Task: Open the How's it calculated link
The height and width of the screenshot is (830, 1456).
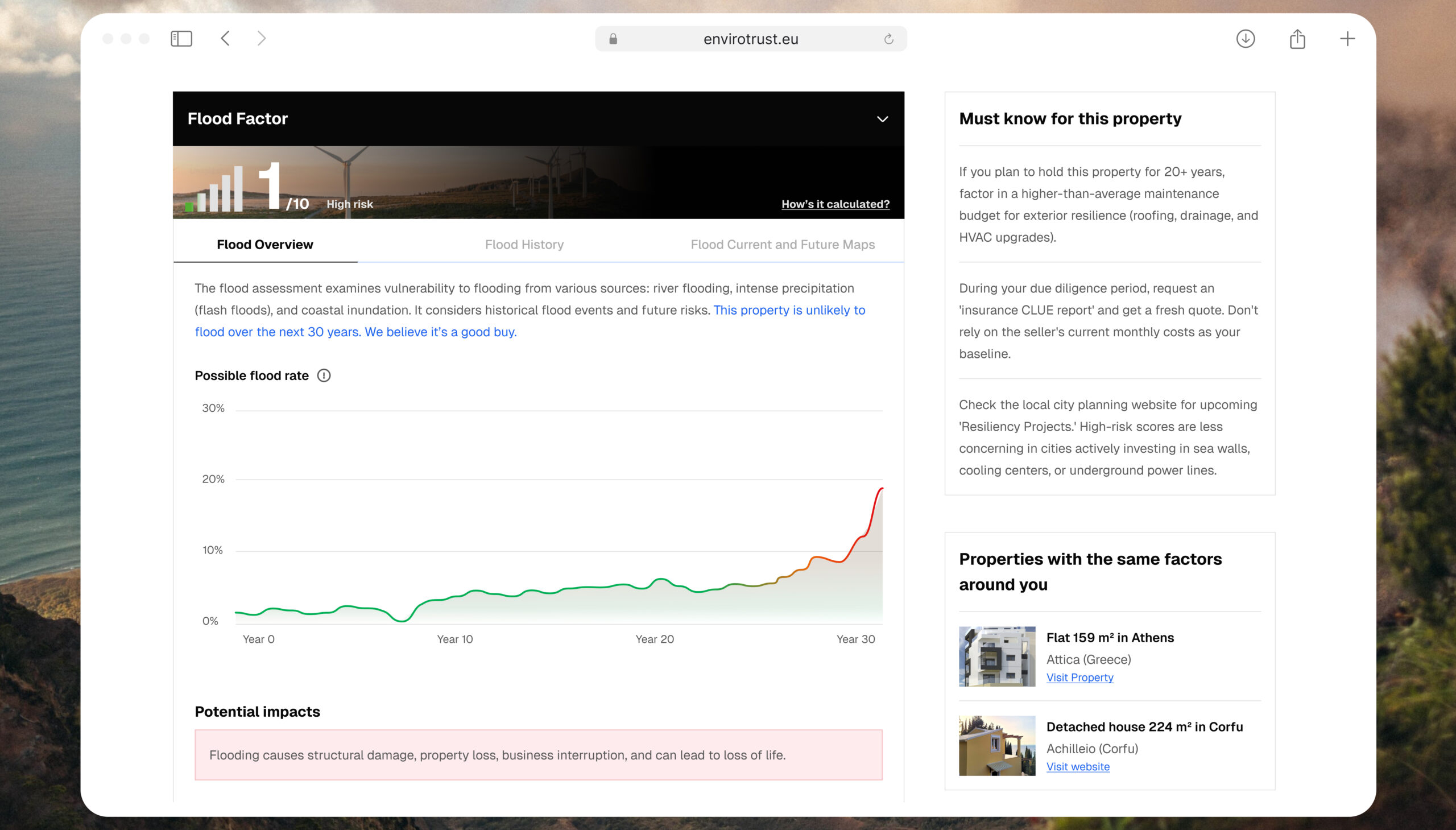Action: pos(835,204)
